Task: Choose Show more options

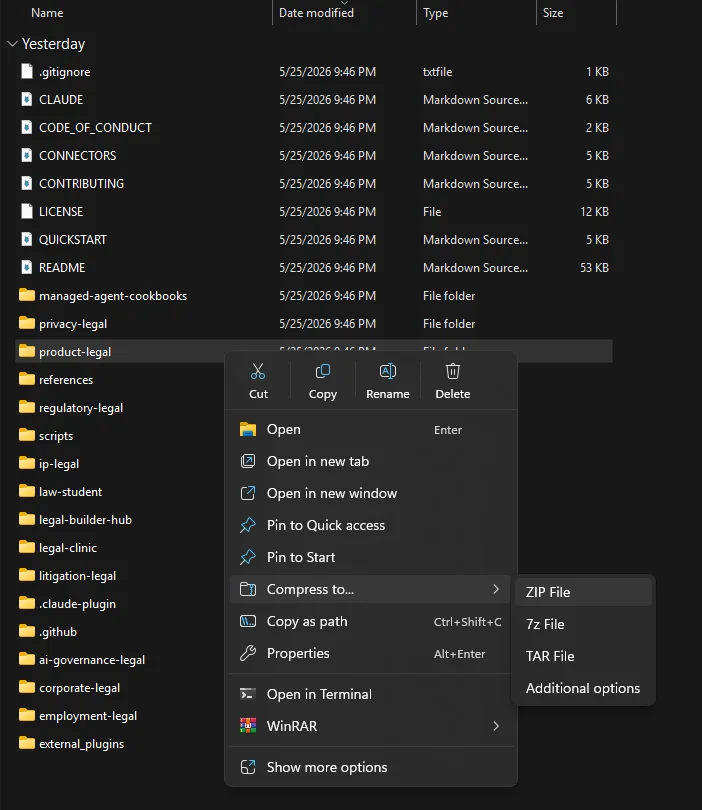Action: 370,767
